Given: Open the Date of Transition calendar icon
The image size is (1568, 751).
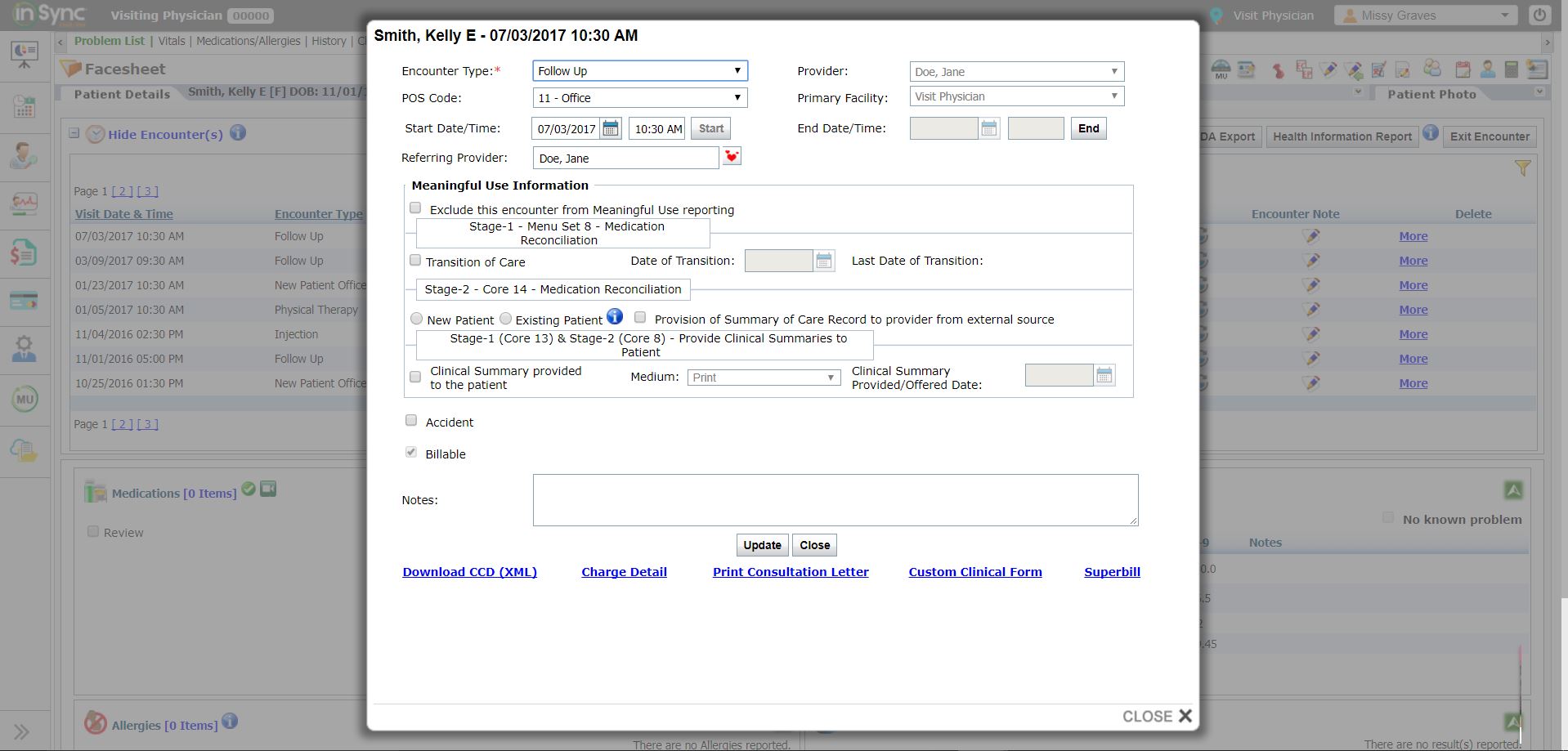Looking at the screenshot, I should 824,261.
